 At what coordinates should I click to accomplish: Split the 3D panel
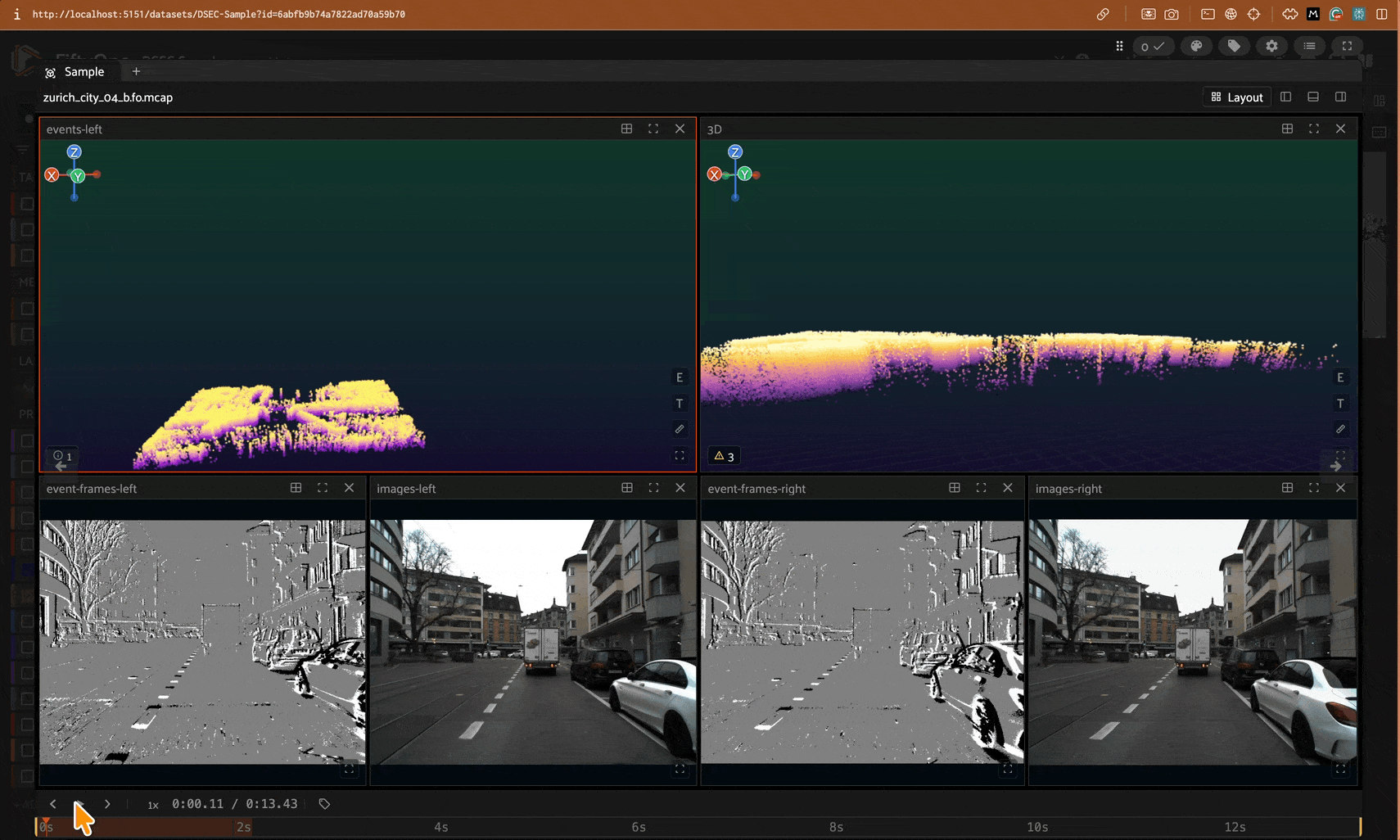click(1287, 129)
